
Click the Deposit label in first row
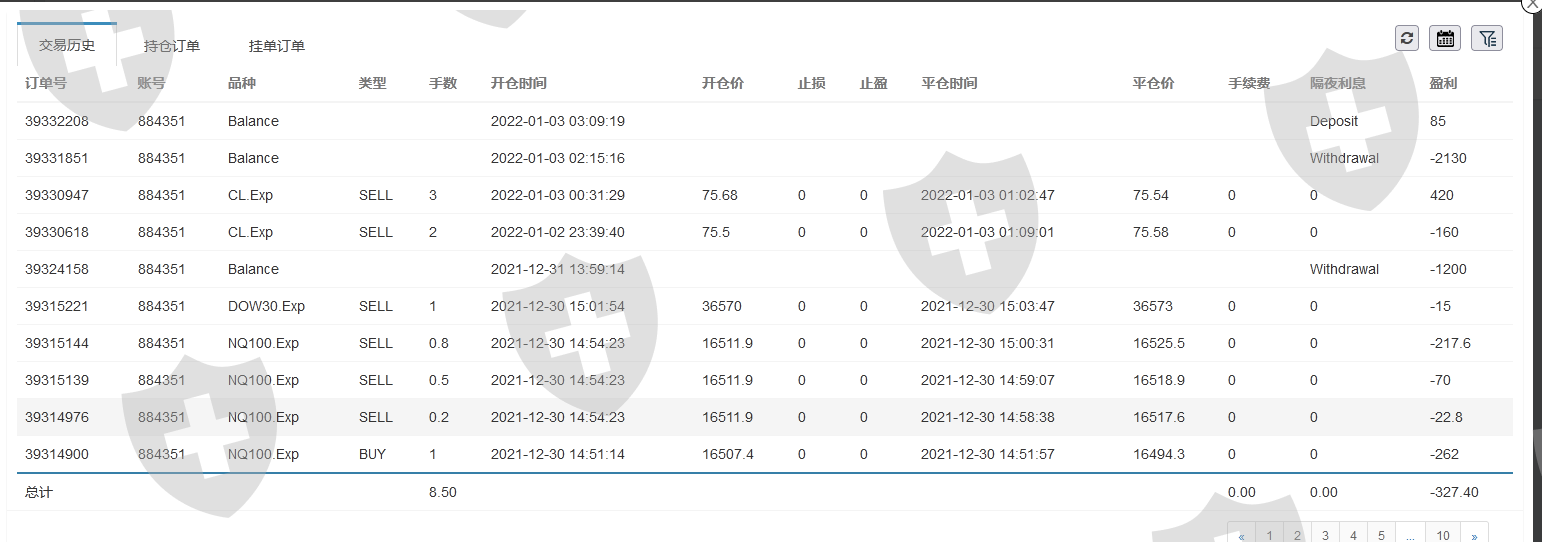1334,121
